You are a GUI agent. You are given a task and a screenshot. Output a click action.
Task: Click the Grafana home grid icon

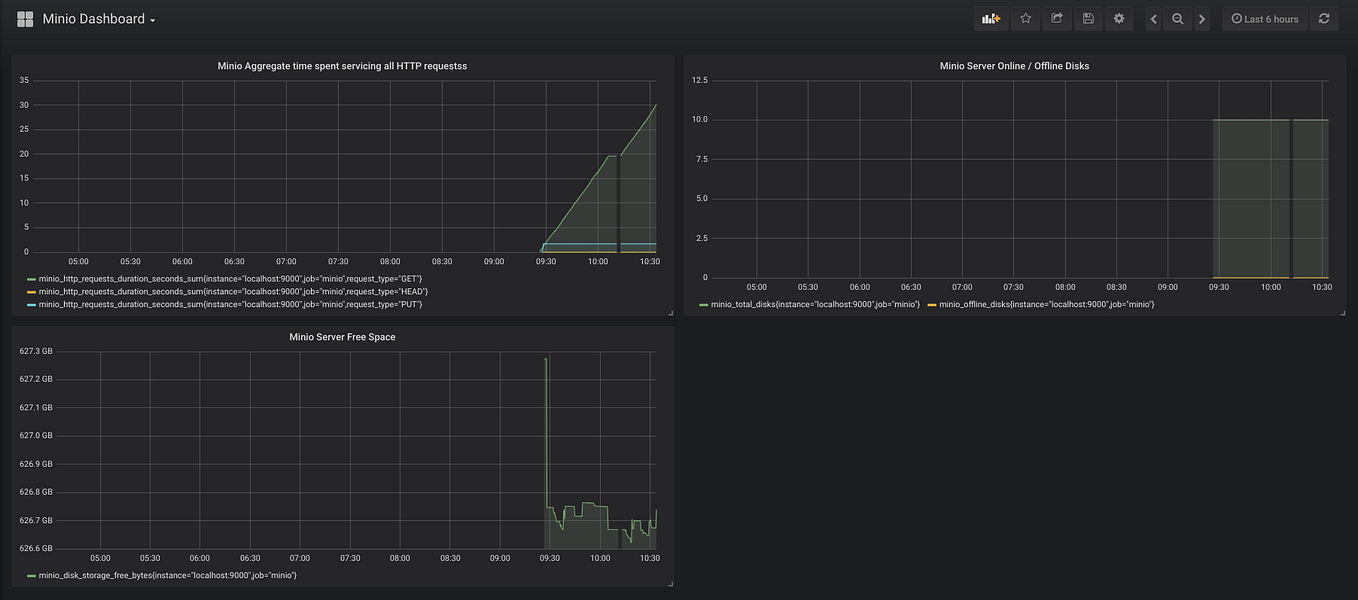click(x=25, y=19)
